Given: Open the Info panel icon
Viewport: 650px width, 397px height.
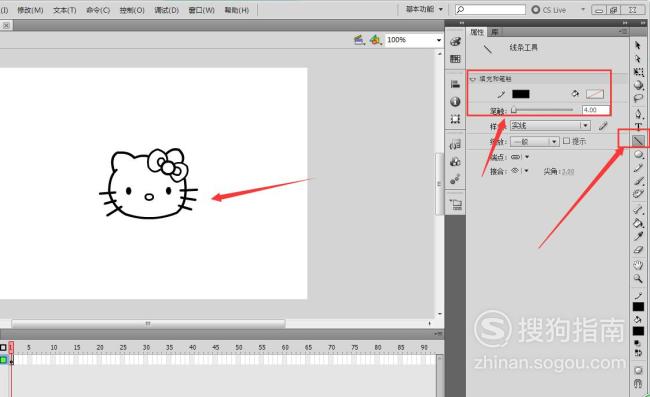Looking at the screenshot, I should click(x=455, y=102).
